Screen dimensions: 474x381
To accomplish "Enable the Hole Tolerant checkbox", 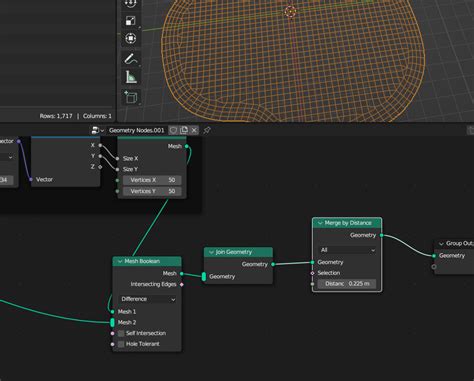I will coord(121,344).
